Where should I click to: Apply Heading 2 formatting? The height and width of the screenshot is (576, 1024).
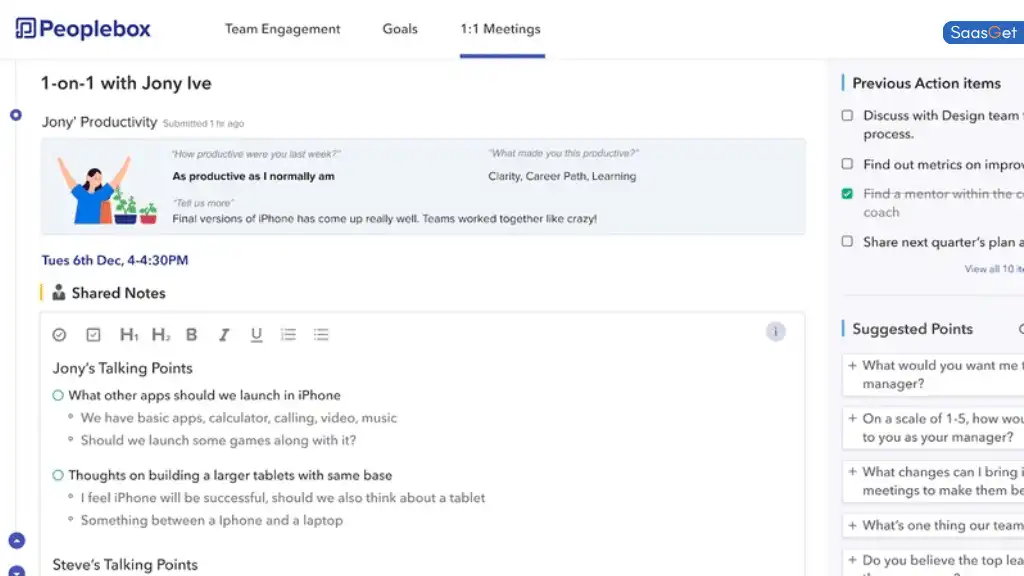pos(161,334)
